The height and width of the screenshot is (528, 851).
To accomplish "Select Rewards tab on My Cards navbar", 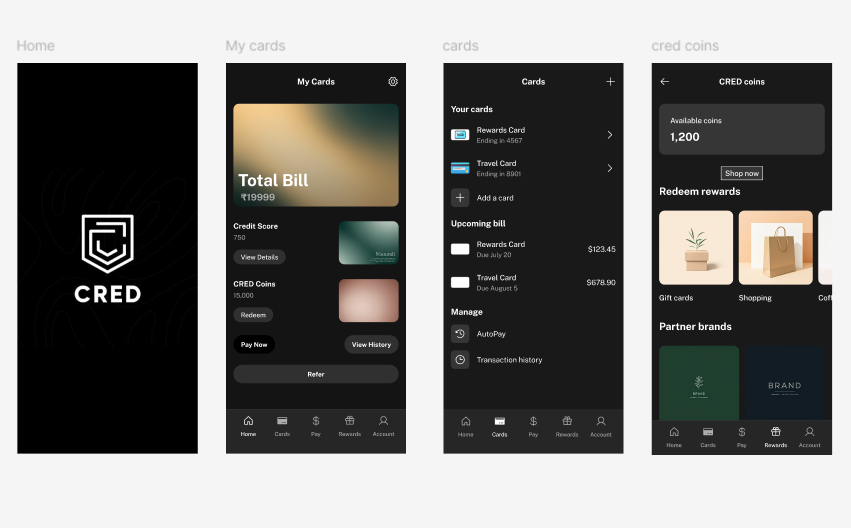I will [x=349, y=426].
